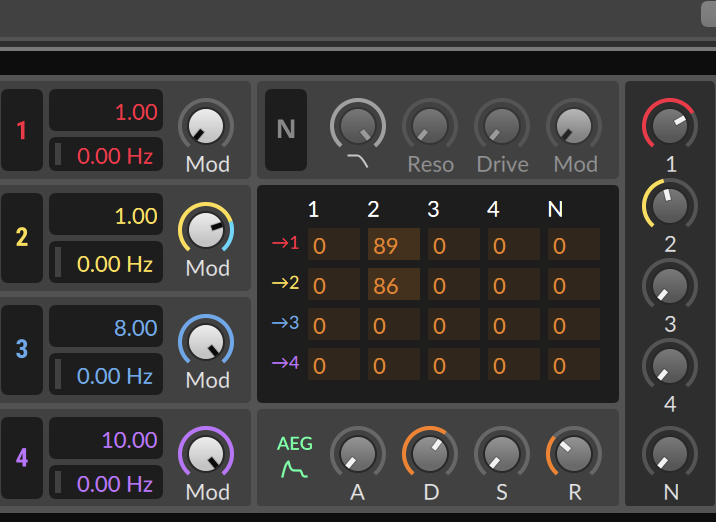Screen dimensions: 716x522
Task: Click operator 4 ratio value 10.00
Action: click(x=106, y=440)
